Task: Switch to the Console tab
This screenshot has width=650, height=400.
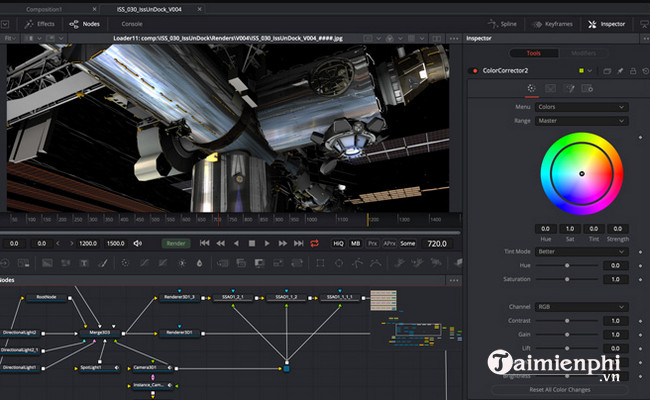Action: pyautogui.click(x=131, y=23)
